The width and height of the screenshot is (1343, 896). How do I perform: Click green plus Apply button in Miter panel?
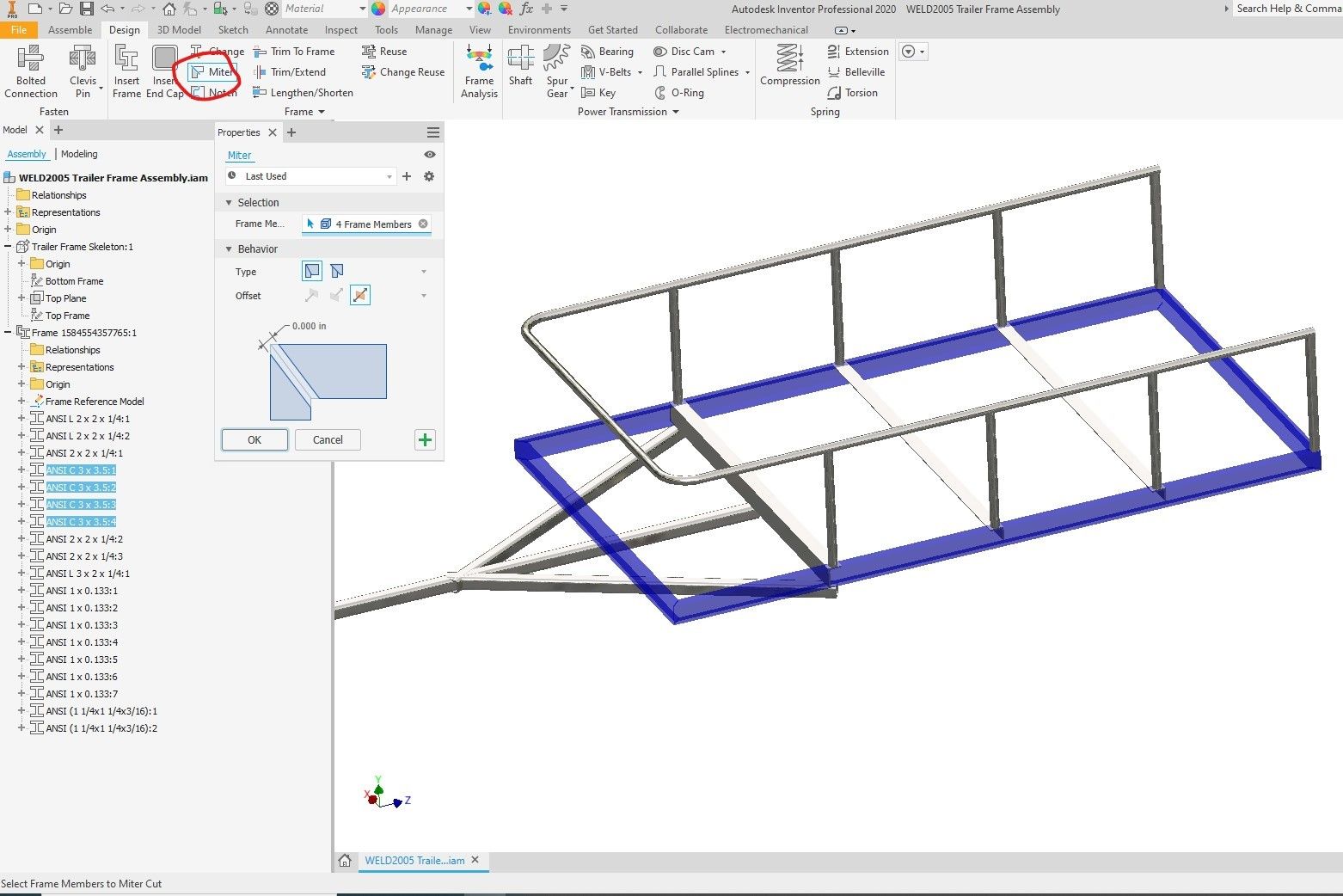[x=425, y=440]
